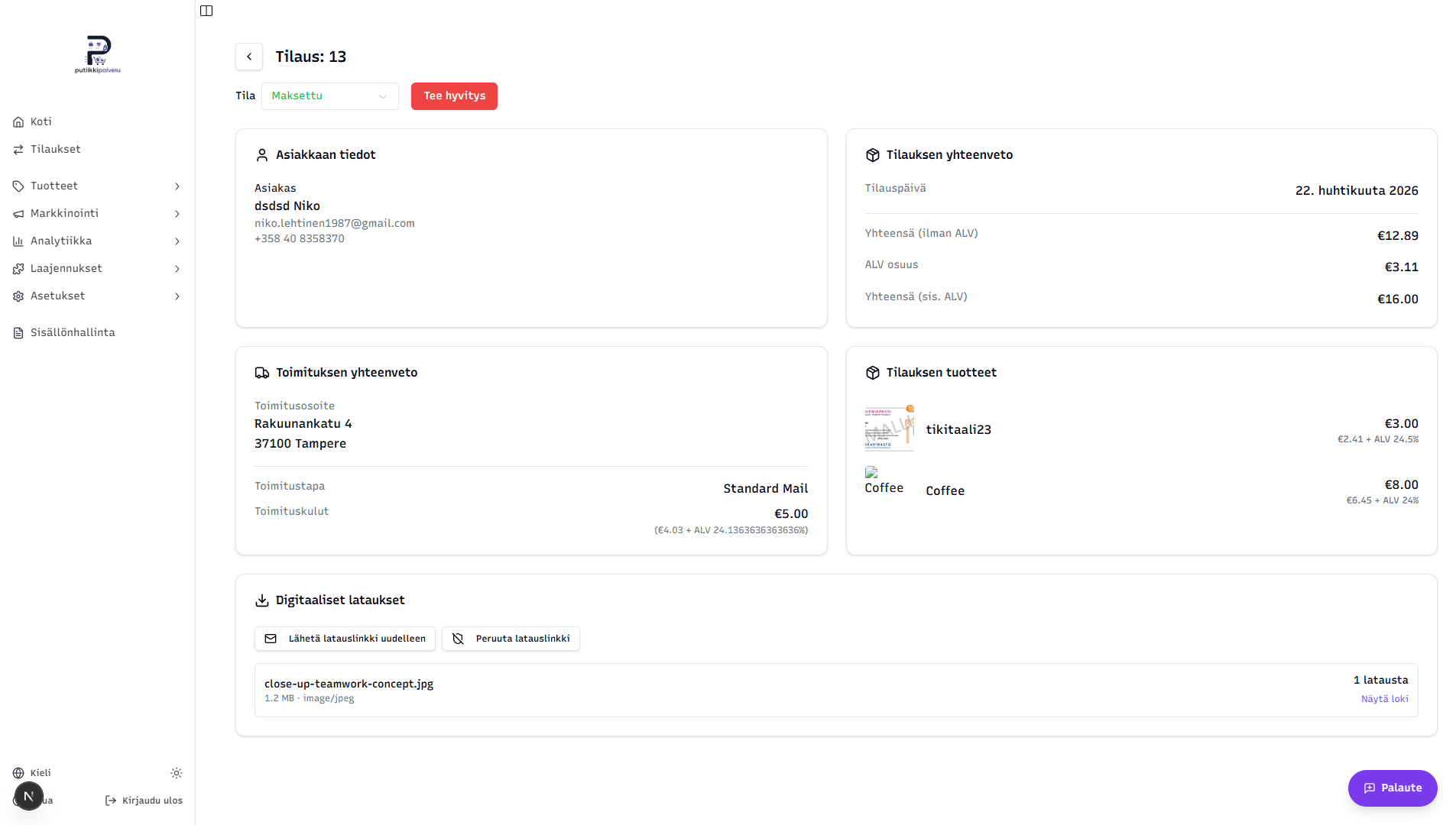The width and height of the screenshot is (1456, 825).
Task: Open Tilaukset in the sidebar
Action: point(97,150)
